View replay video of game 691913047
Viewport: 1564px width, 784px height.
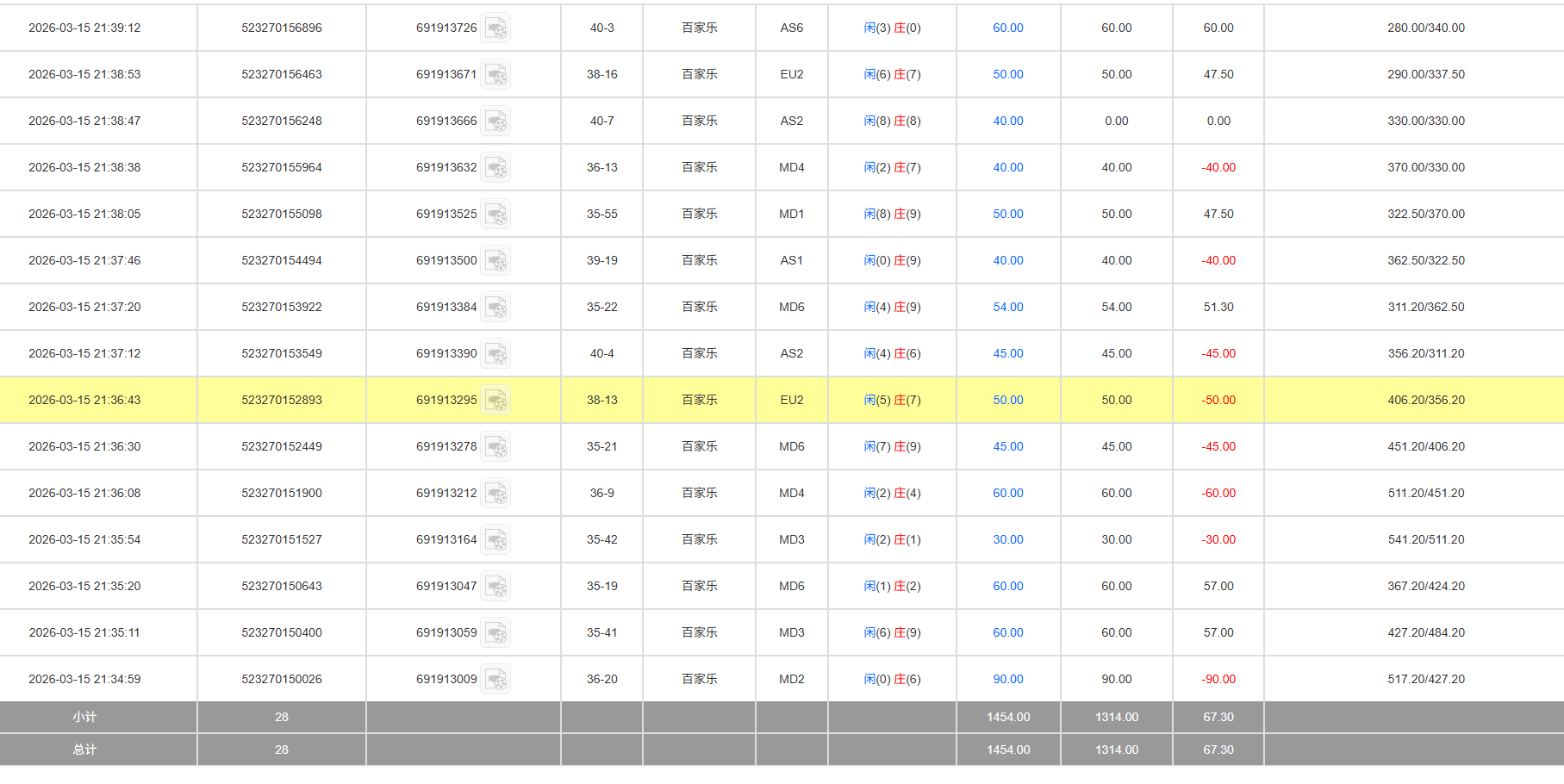tap(495, 587)
